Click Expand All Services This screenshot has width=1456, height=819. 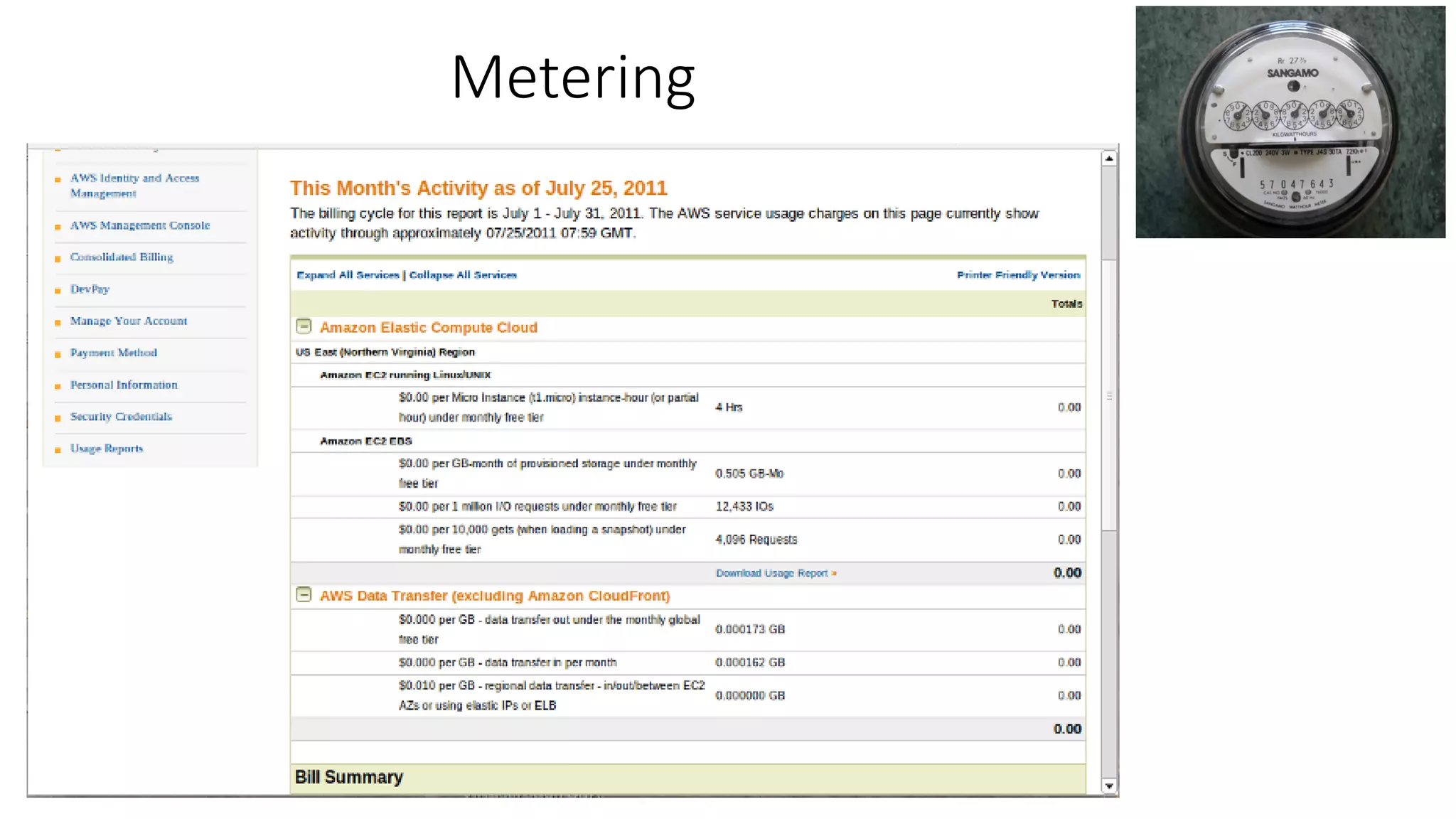[x=348, y=275]
